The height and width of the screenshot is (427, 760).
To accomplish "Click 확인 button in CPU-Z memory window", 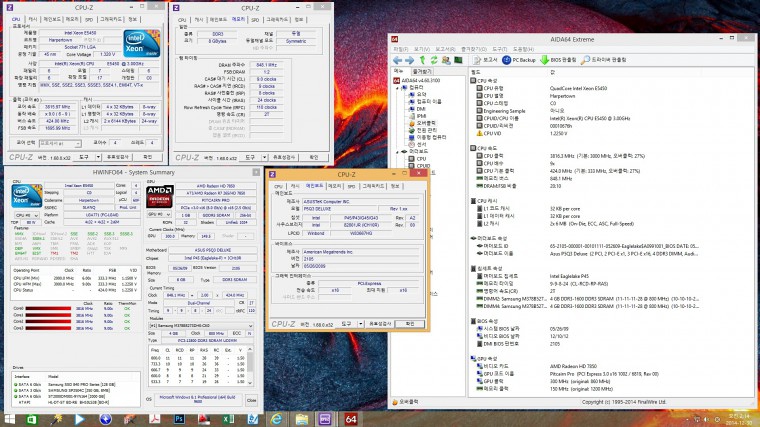I will pyautogui.click(x=314, y=158).
